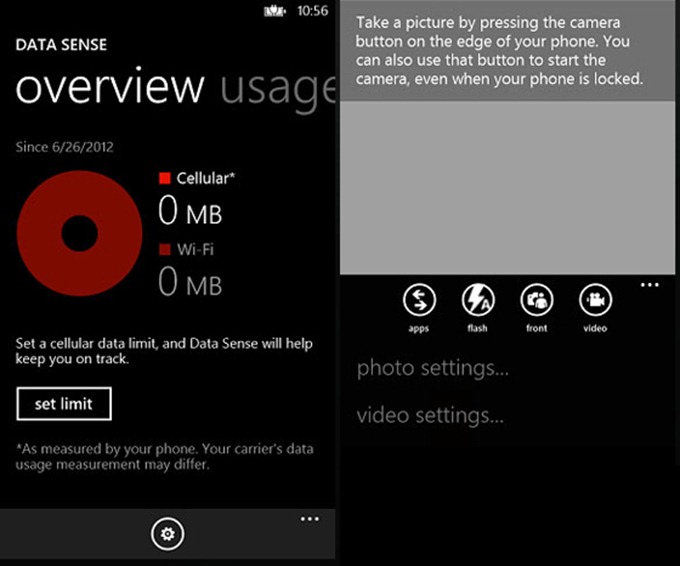Collapse camera app bar ellipsis menu
The image size is (680, 566).
tap(650, 285)
